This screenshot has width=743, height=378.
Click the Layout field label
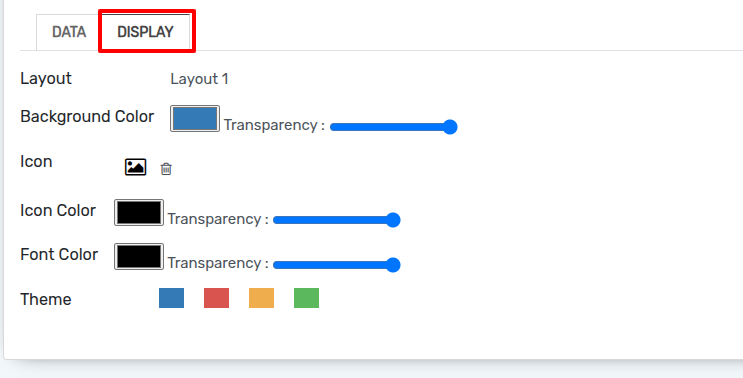(46, 78)
